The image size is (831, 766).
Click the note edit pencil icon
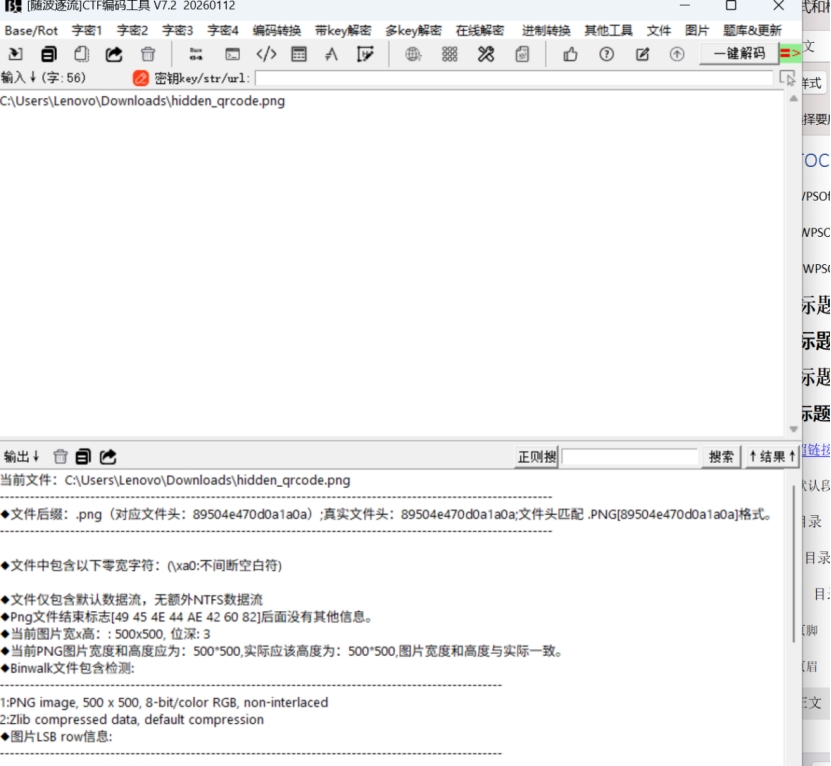click(x=642, y=54)
